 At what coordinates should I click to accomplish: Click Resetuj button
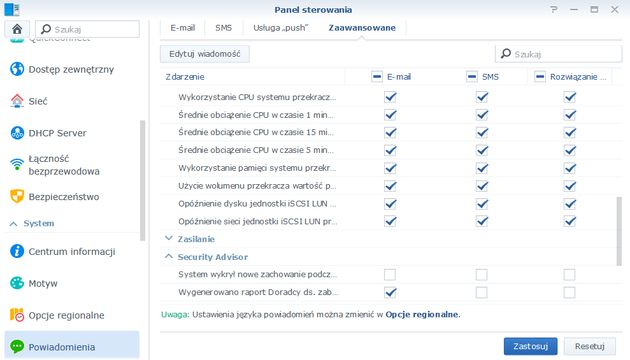point(589,346)
